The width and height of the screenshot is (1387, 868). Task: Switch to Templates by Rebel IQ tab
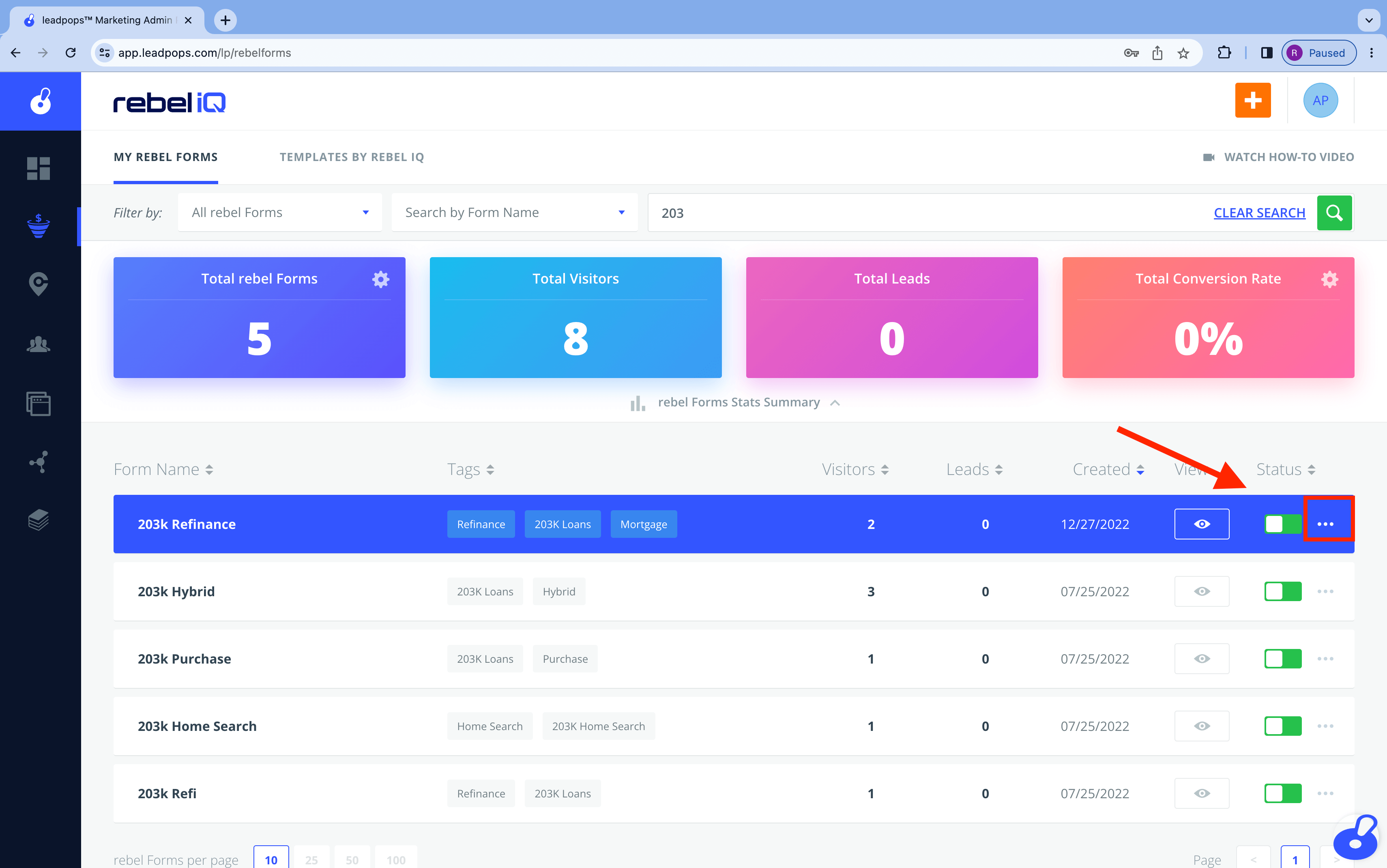(352, 157)
